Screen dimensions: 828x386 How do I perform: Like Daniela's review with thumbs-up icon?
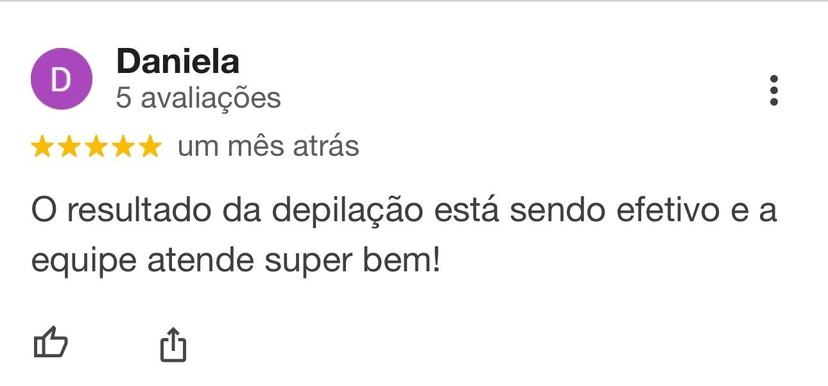point(51,342)
